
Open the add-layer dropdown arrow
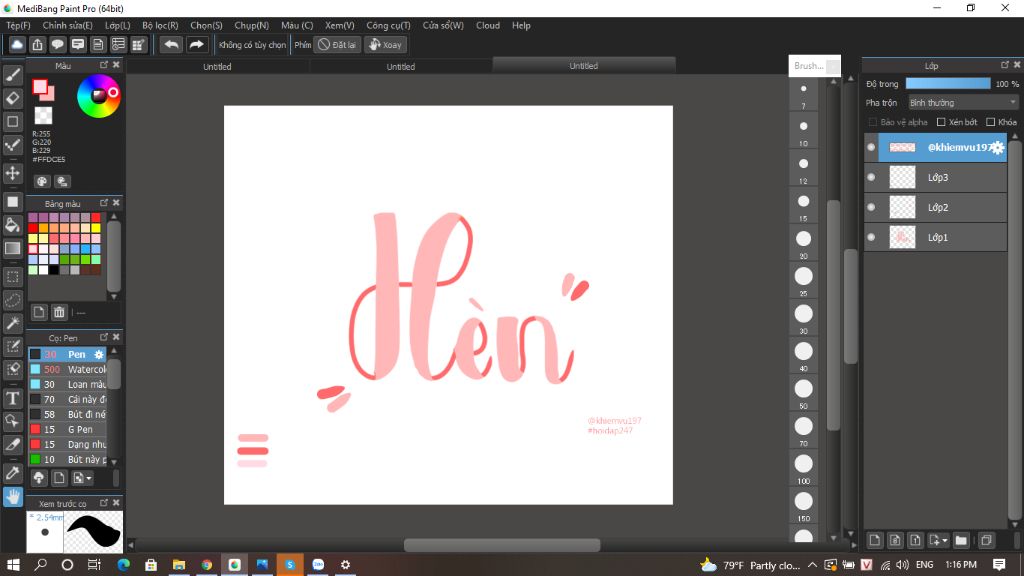pyautogui.click(x=945, y=541)
